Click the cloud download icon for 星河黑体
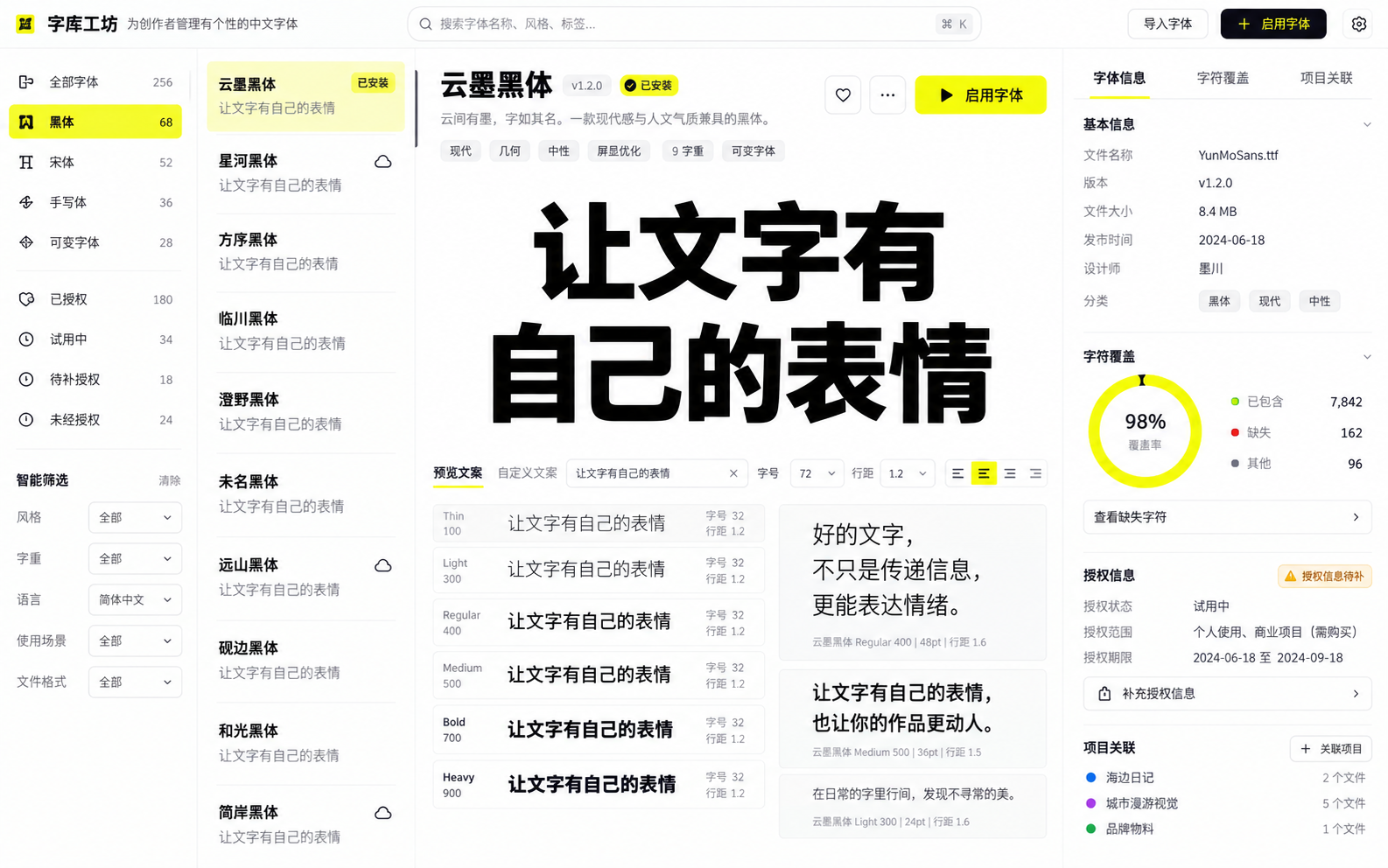 click(383, 162)
